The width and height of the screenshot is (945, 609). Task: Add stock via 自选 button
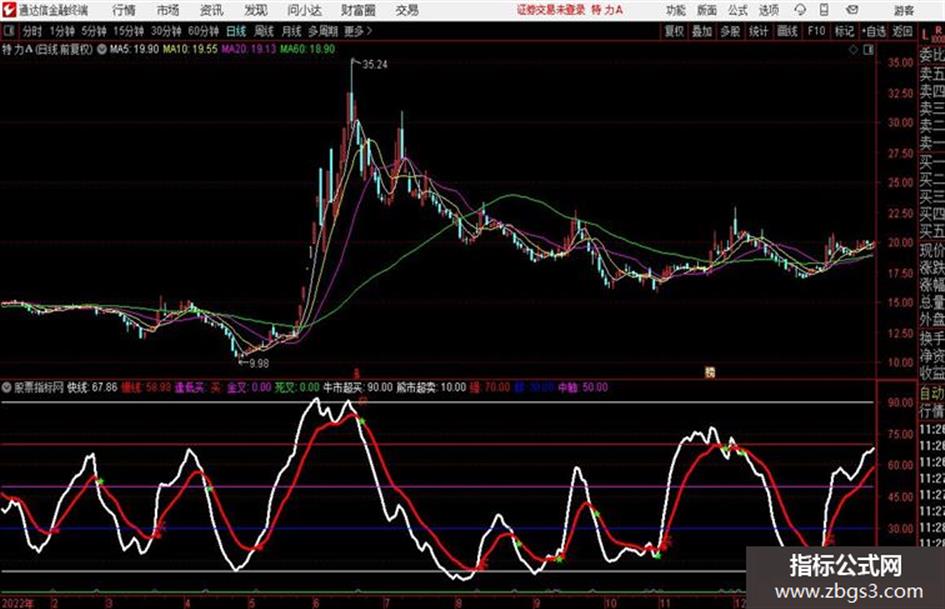874,31
